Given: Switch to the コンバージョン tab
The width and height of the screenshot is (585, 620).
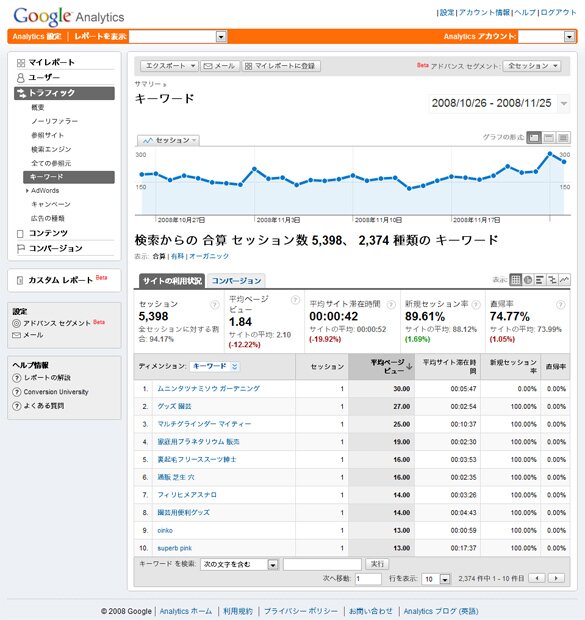Looking at the screenshot, I should point(236,281).
